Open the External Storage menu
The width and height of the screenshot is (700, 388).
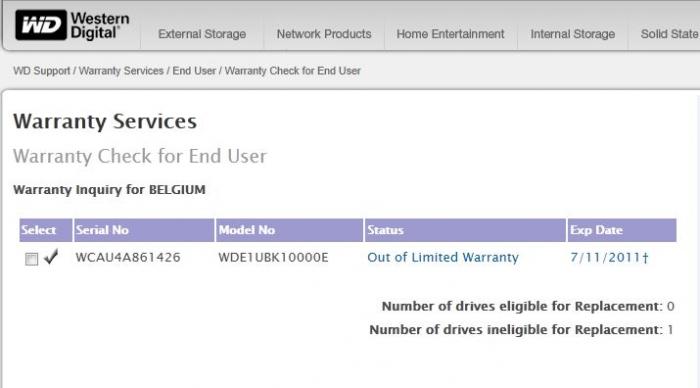point(202,34)
